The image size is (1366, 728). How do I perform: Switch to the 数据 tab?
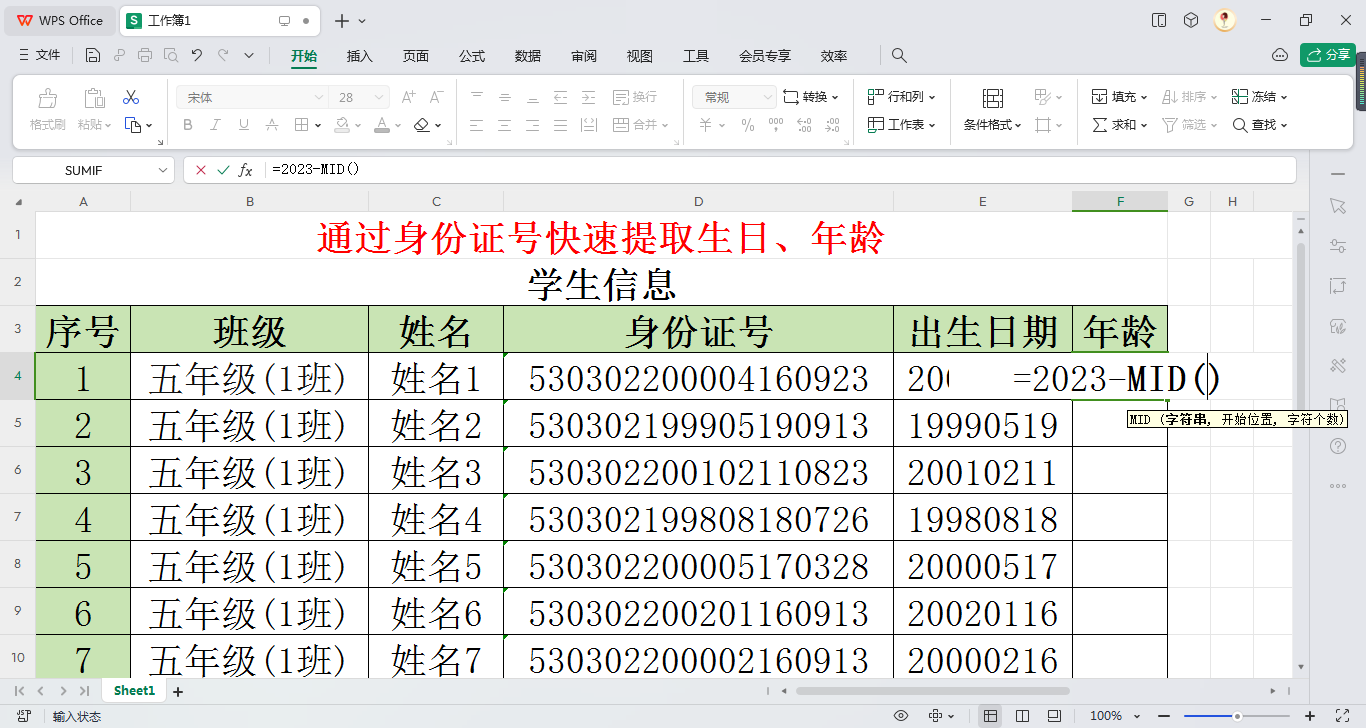528,56
